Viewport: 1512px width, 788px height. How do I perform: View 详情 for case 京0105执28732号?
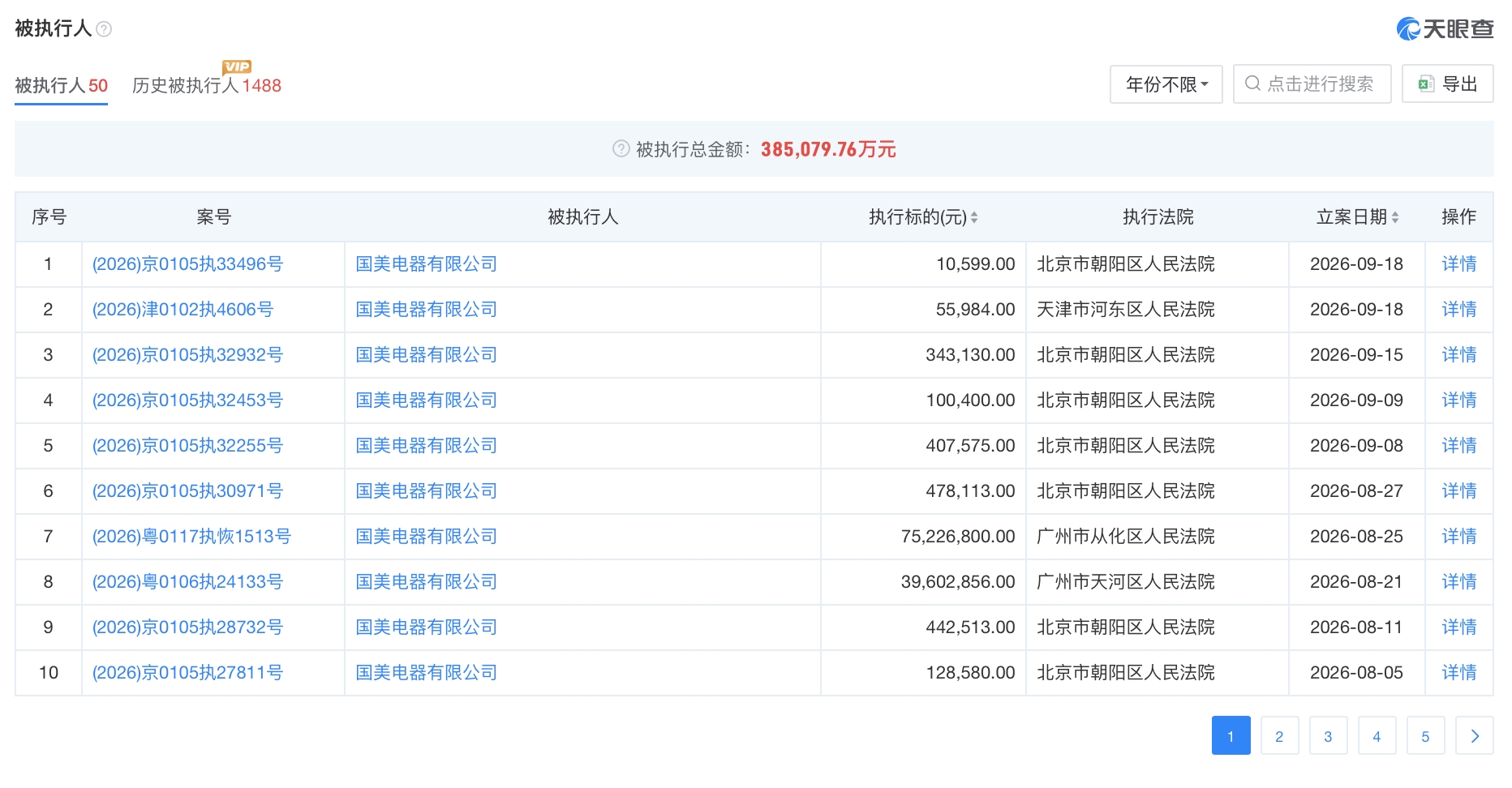point(1458,627)
